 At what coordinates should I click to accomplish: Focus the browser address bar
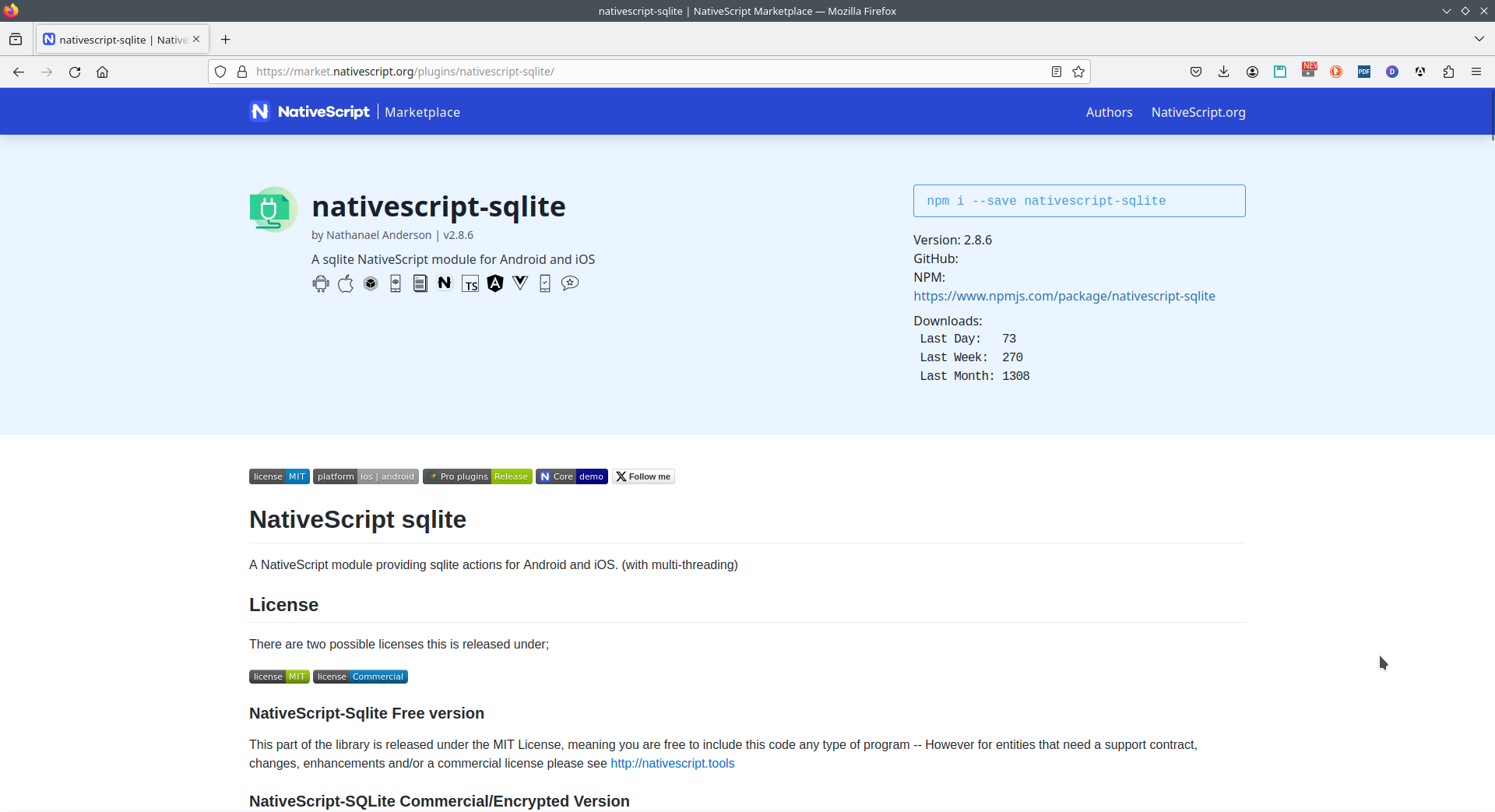point(649,72)
